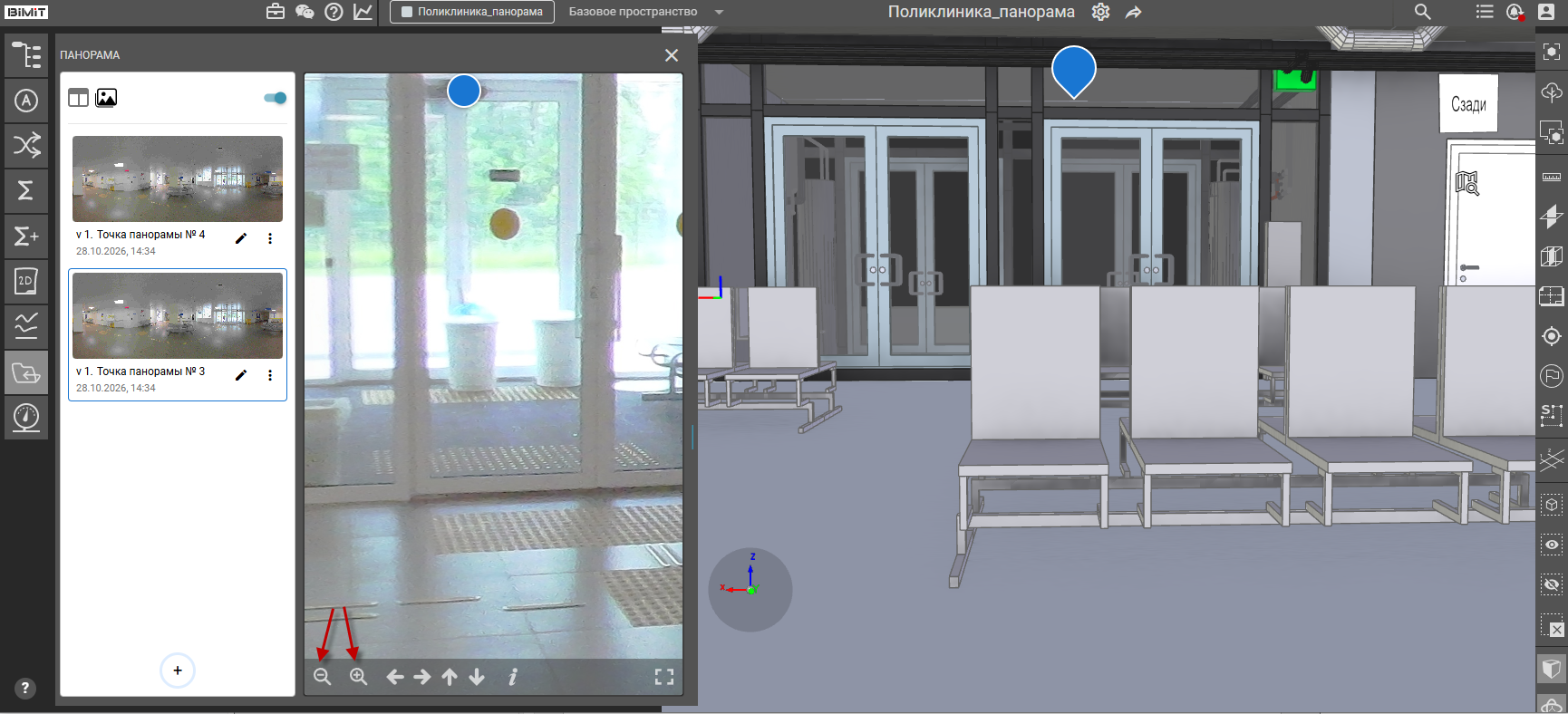The width and height of the screenshot is (1568, 714).
Task: Zoom in the panorama image
Action: 359,677
